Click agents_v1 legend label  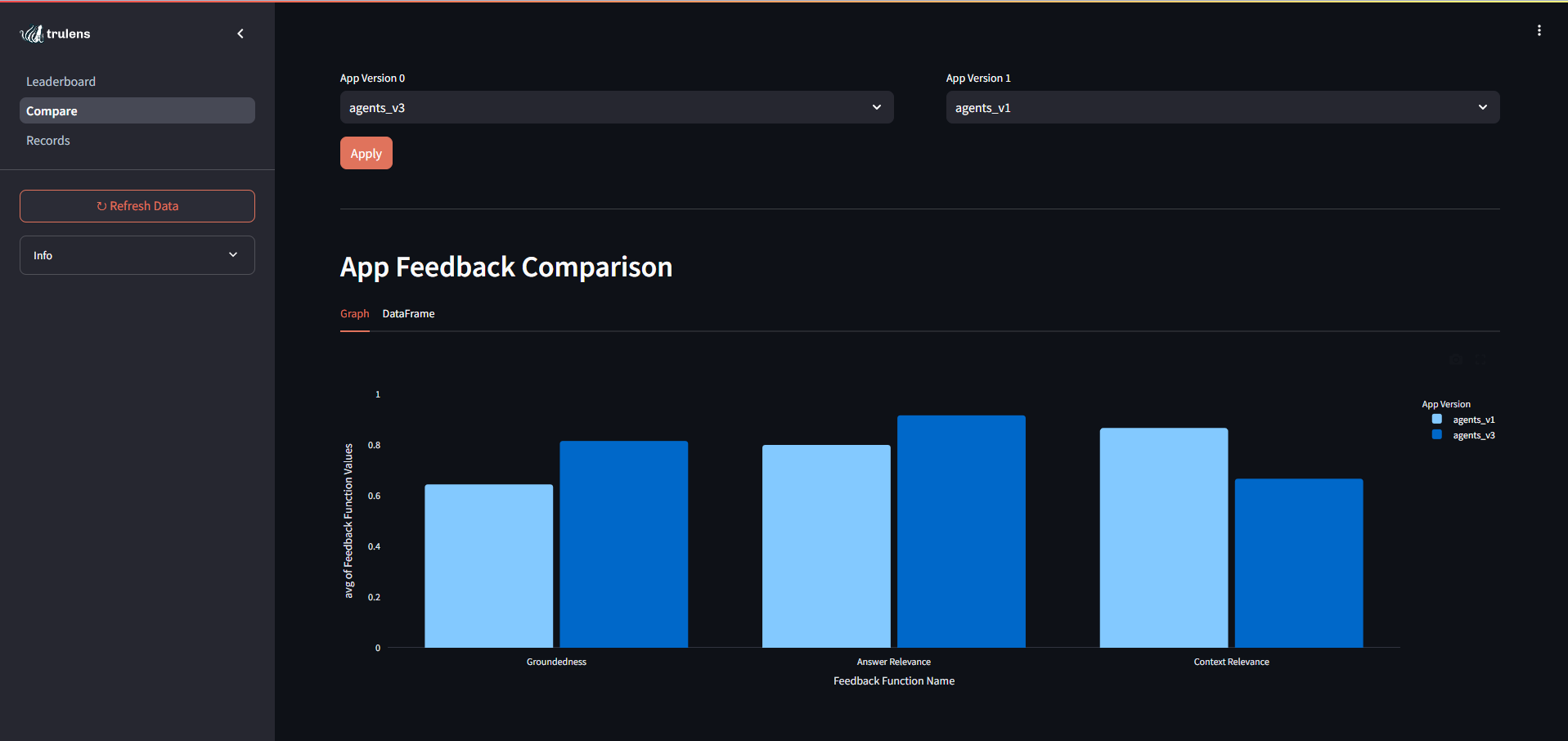click(x=1474, y=420)
